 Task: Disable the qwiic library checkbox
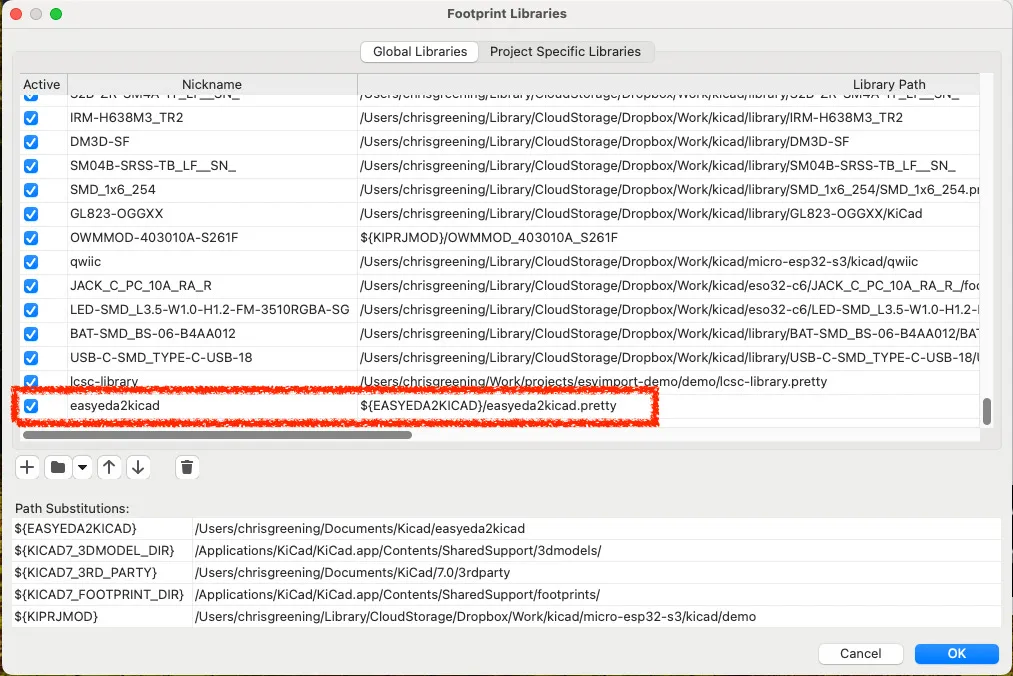30,261
